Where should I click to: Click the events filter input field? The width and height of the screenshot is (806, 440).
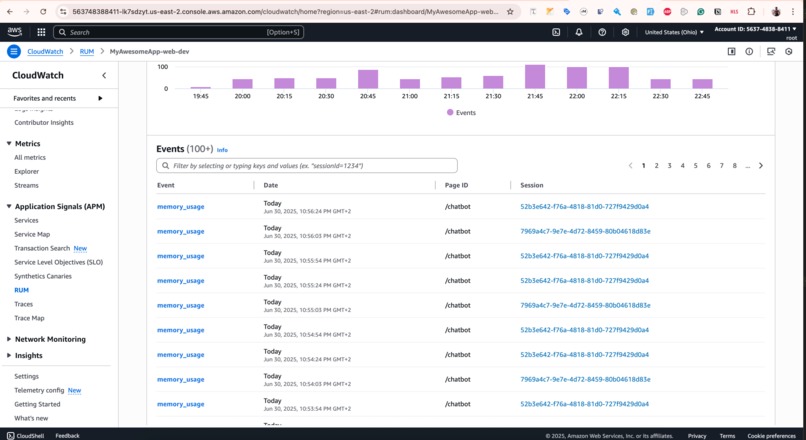point(307,166)
